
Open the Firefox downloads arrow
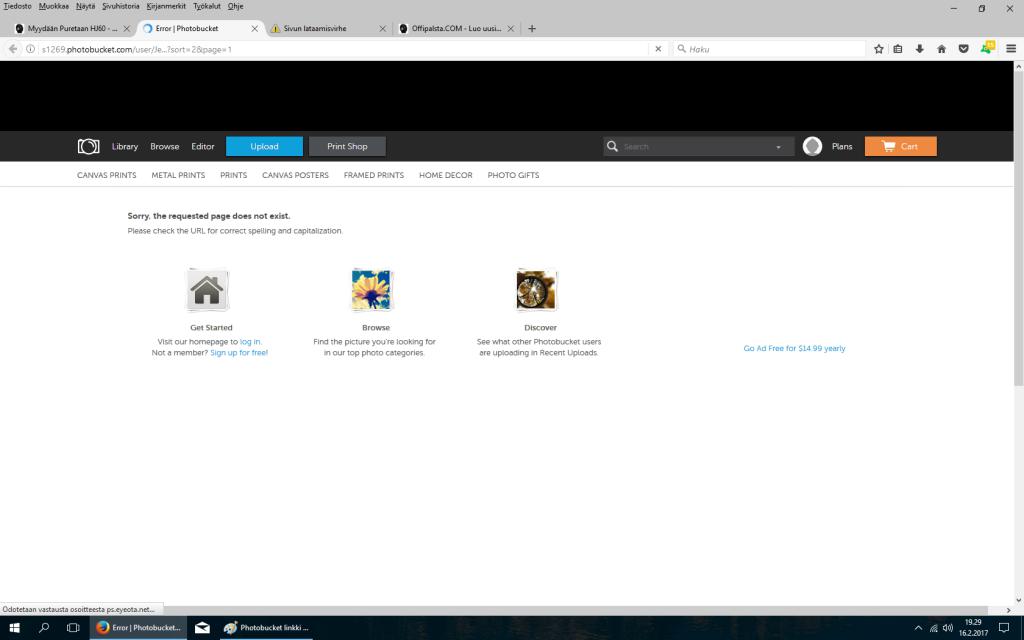(920, 48)
